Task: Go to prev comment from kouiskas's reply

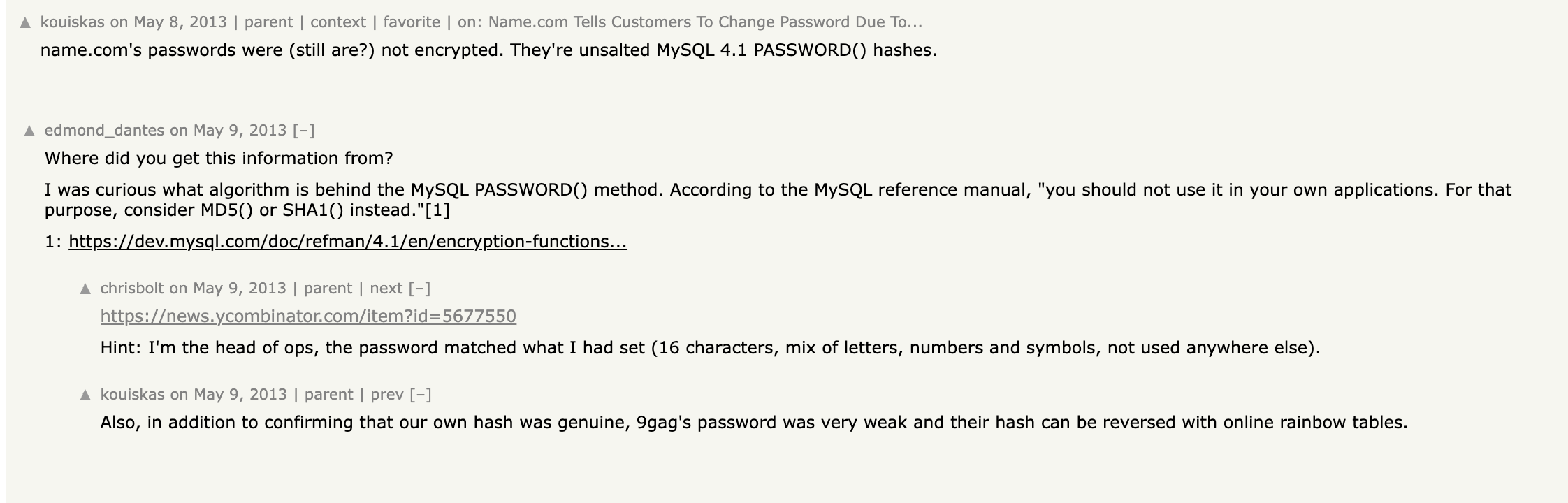Action: tap(387, 395)
